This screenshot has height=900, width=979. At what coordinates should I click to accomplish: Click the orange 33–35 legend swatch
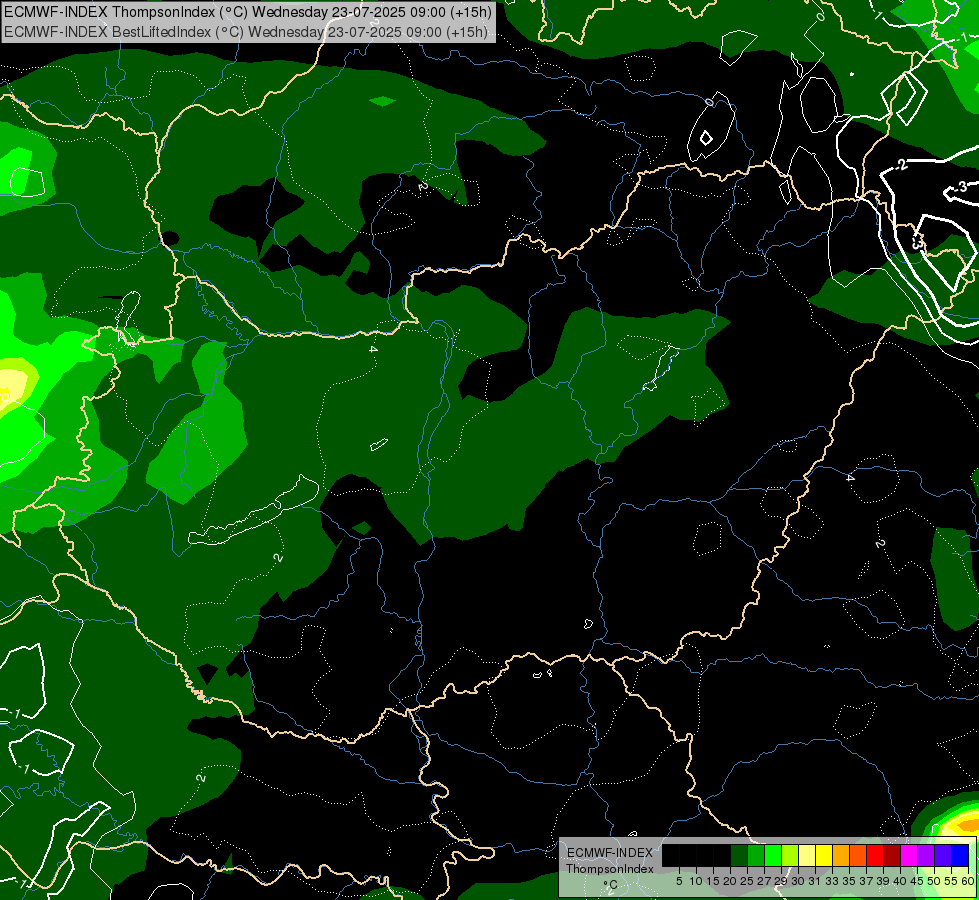pos(841,855)
